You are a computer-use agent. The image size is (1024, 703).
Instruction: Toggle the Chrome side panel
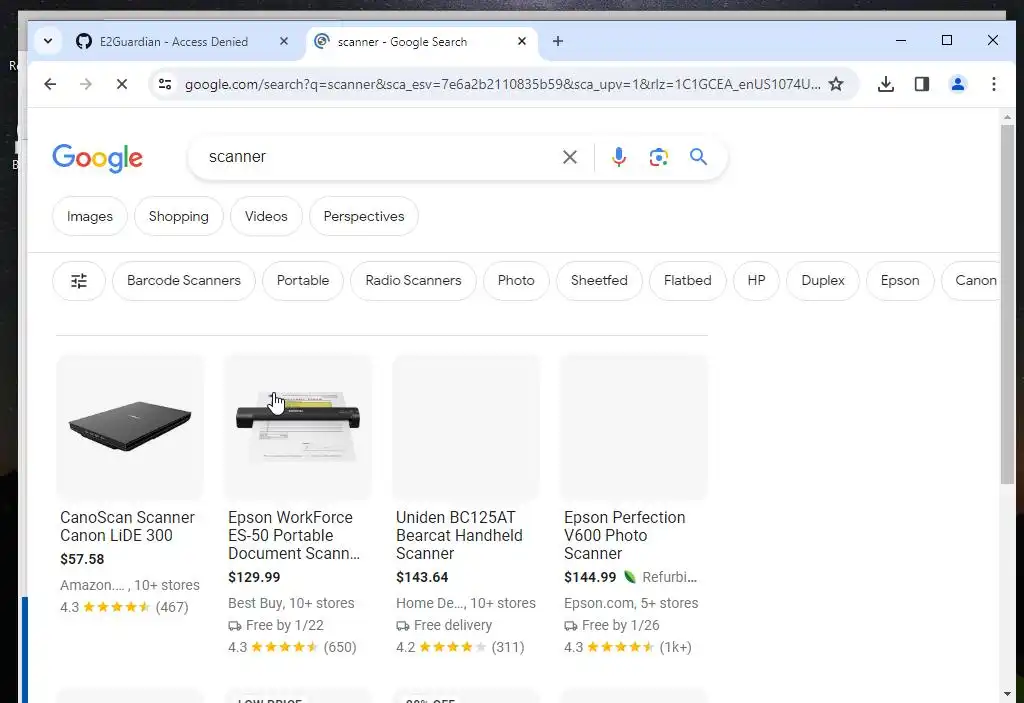(921, 84)
